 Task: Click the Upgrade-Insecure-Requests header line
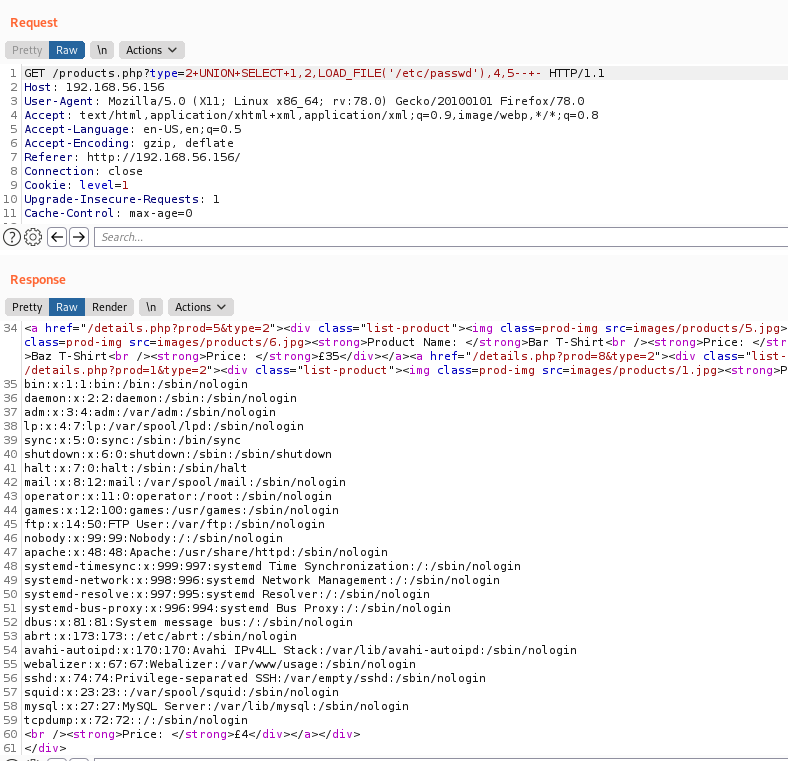122,200
